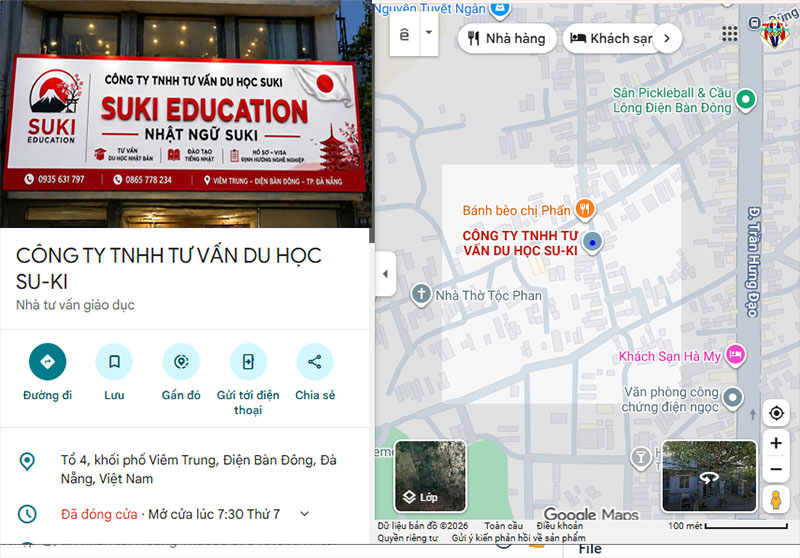Select Sân Pickleball & Cầu Lông pin
Image resolution: width=800 pixels, height=558 pixels.
(x=745, y=99)
